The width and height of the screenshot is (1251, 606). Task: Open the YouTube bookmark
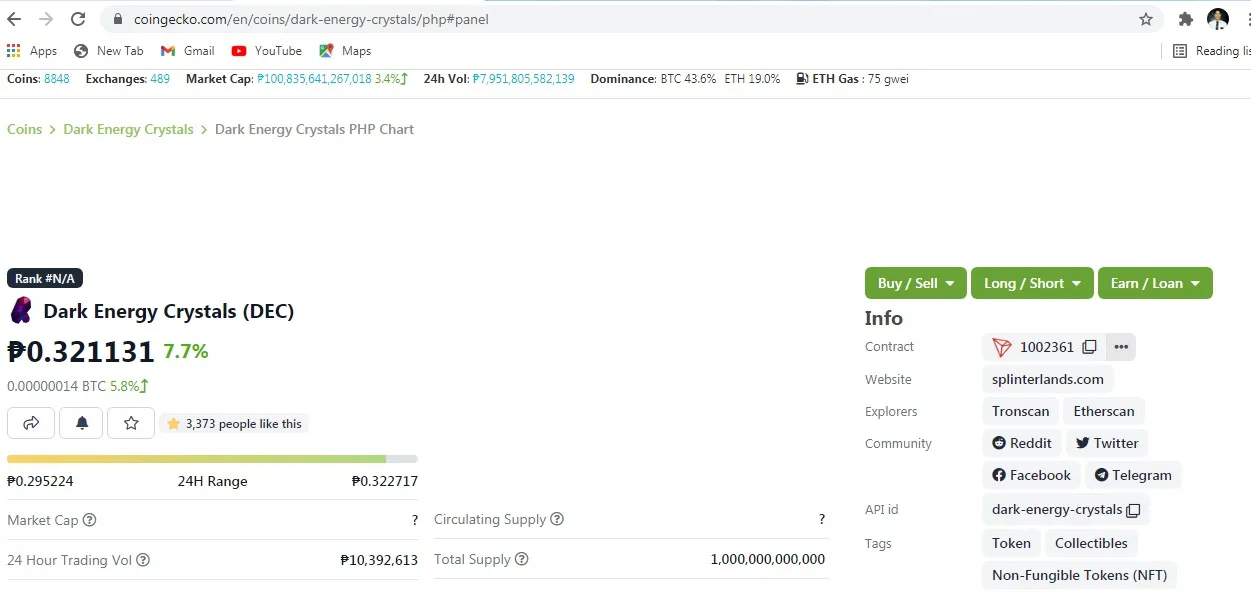[x=267, y=51]
